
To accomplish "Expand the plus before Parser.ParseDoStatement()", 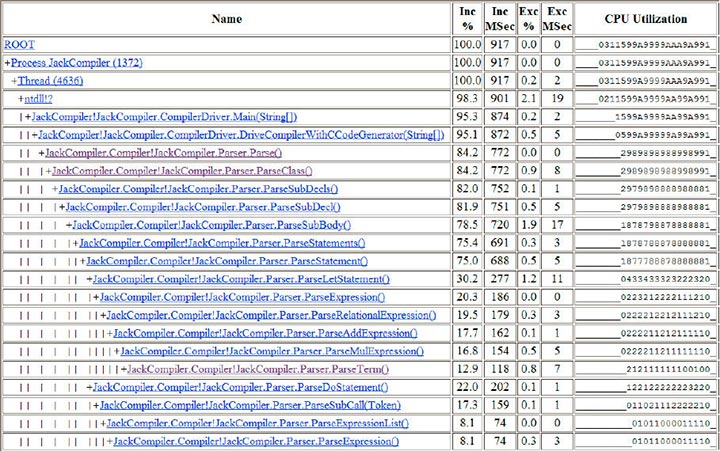I will tap(90, 387).
